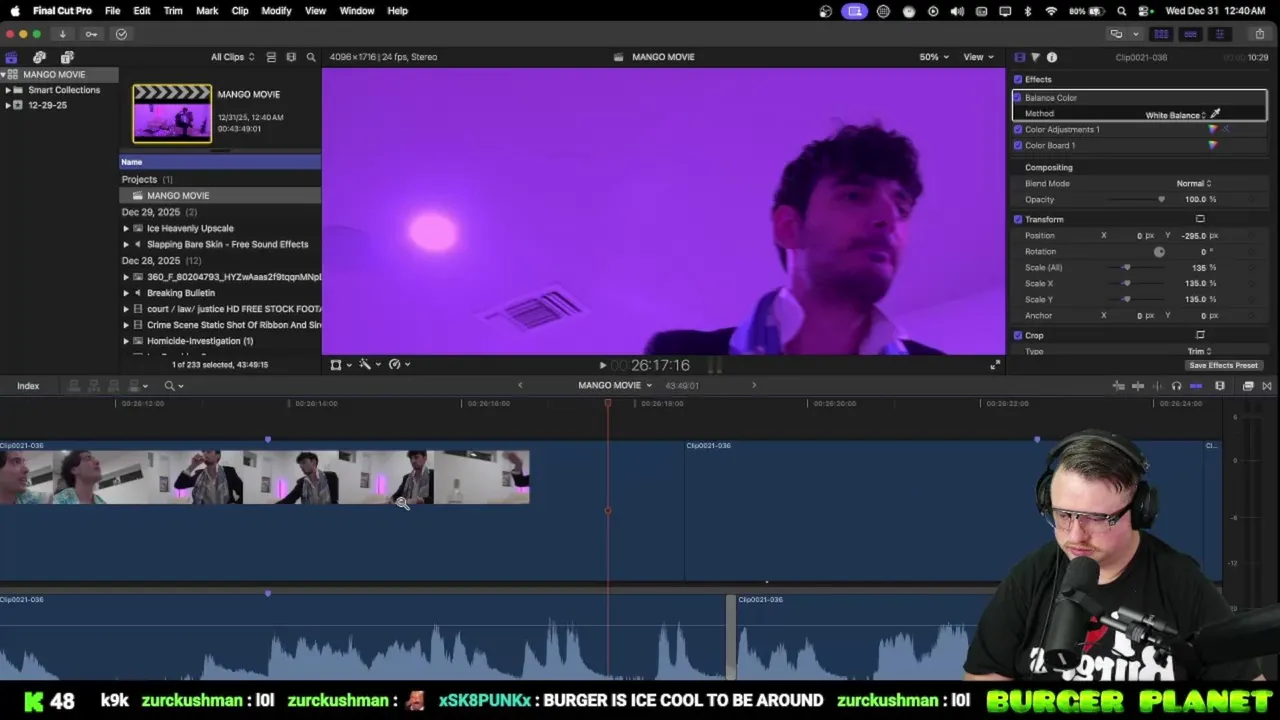Open the keyword editor key icon
1280x720 pixels.
point(91,34)
